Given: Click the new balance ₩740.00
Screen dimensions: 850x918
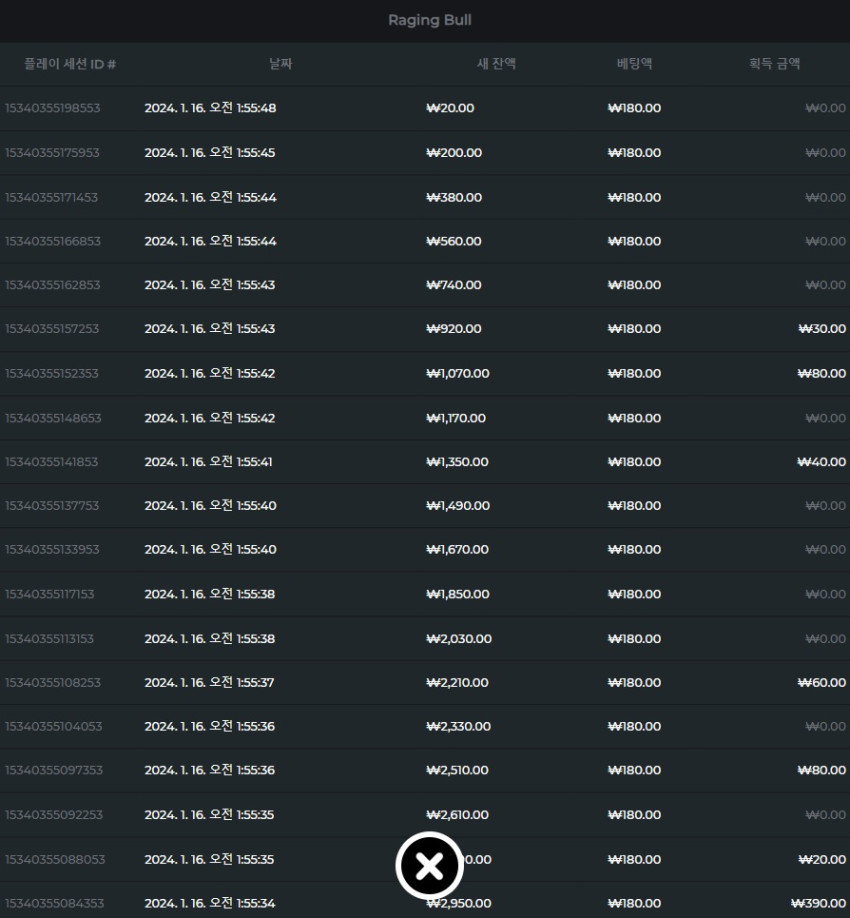Looking at the screenshot, I should (454, 285).
